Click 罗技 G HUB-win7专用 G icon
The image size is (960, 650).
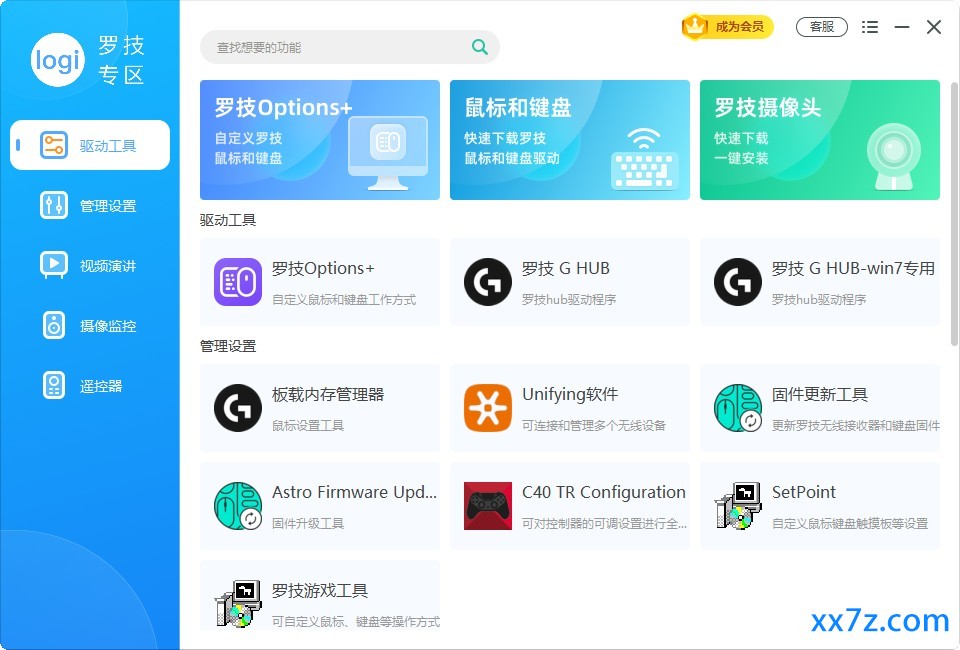pyautogui.click(x=738, y=282)
